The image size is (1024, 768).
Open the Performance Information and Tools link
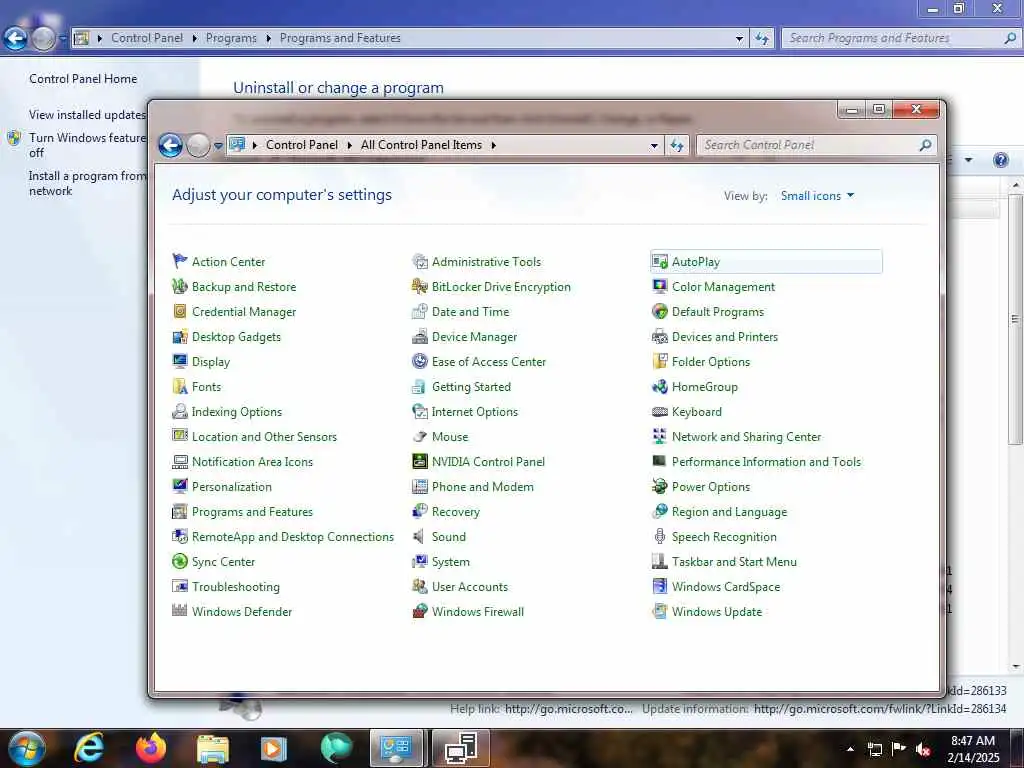tap(766, 462)
